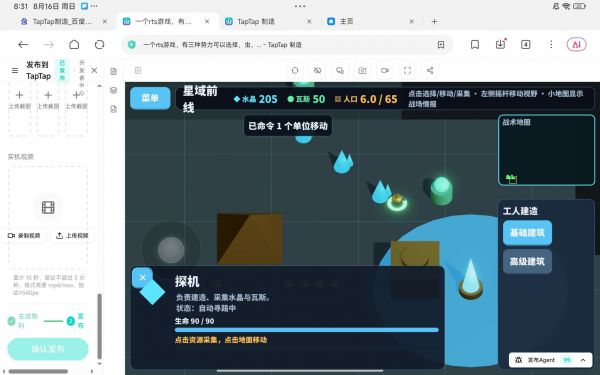The image size is (600, 375).
Task: Open the layers stack side icon
Action: pos(114,90)
